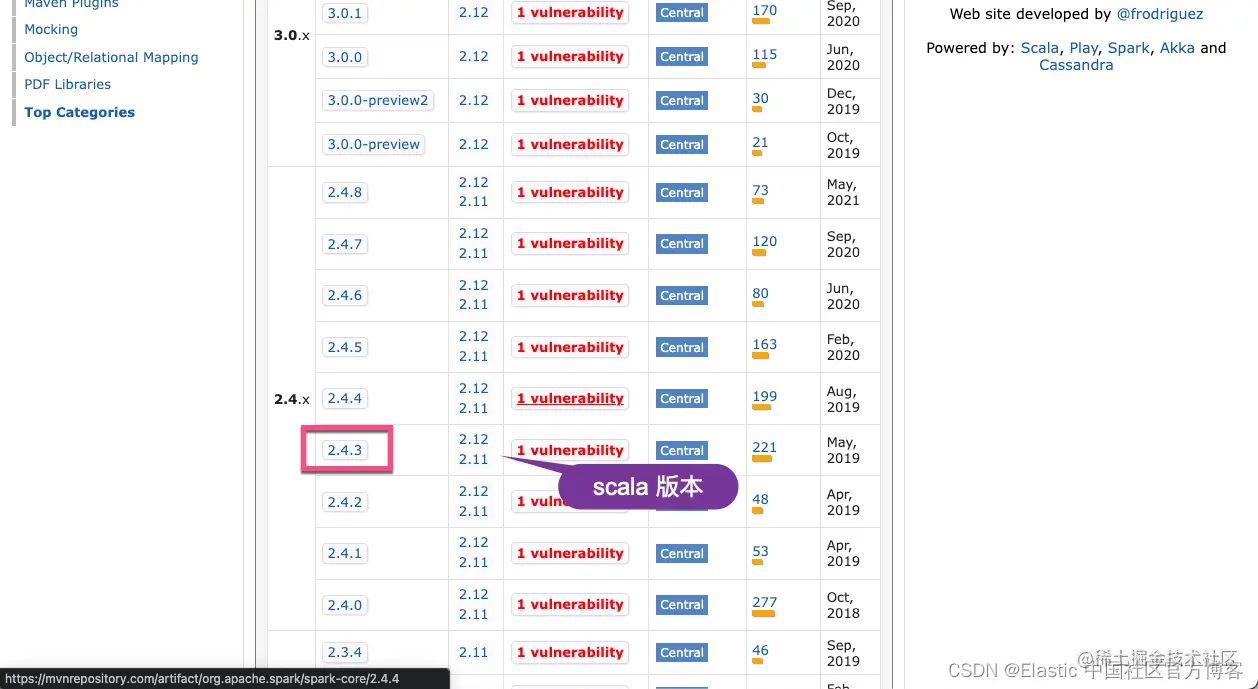Image resolution: width=1258 pixels, height=689 pixels.
Task: Select Scala 2.11 for version 2.3.4
Action: tap(474, 653)
